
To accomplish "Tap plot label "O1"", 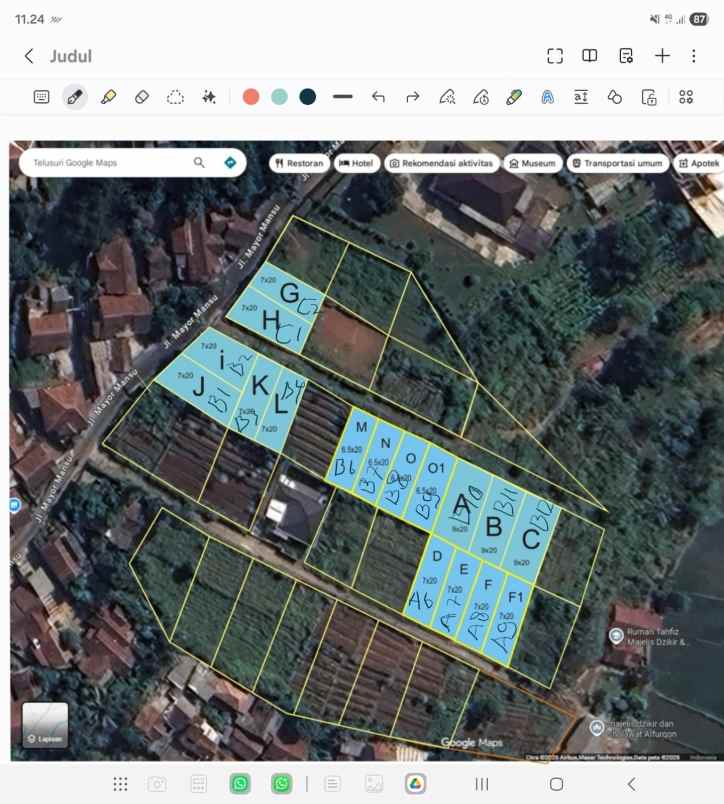I will pyautogui.click(x=436, y=468).
